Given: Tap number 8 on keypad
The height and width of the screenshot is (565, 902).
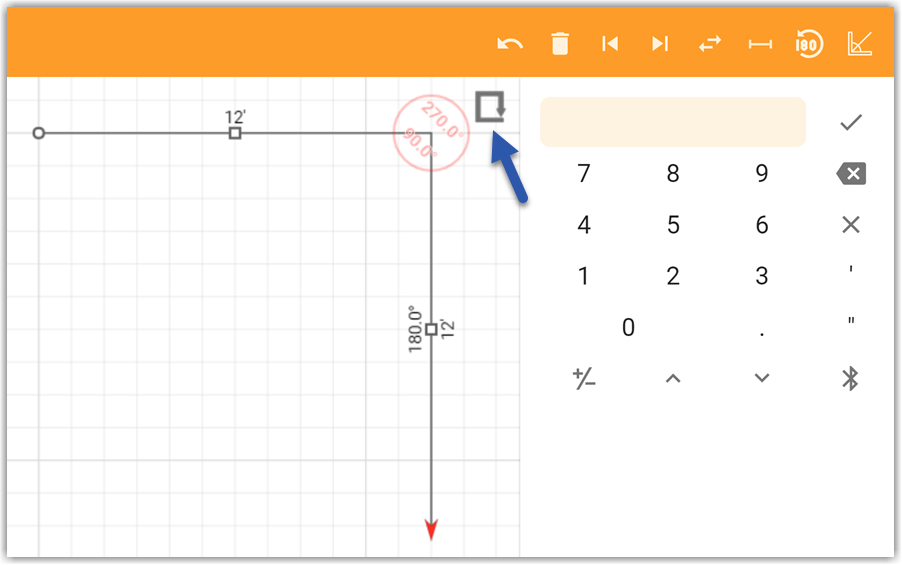Looking at the screenshot, I should pyautogui.click(x=673, y=173).
